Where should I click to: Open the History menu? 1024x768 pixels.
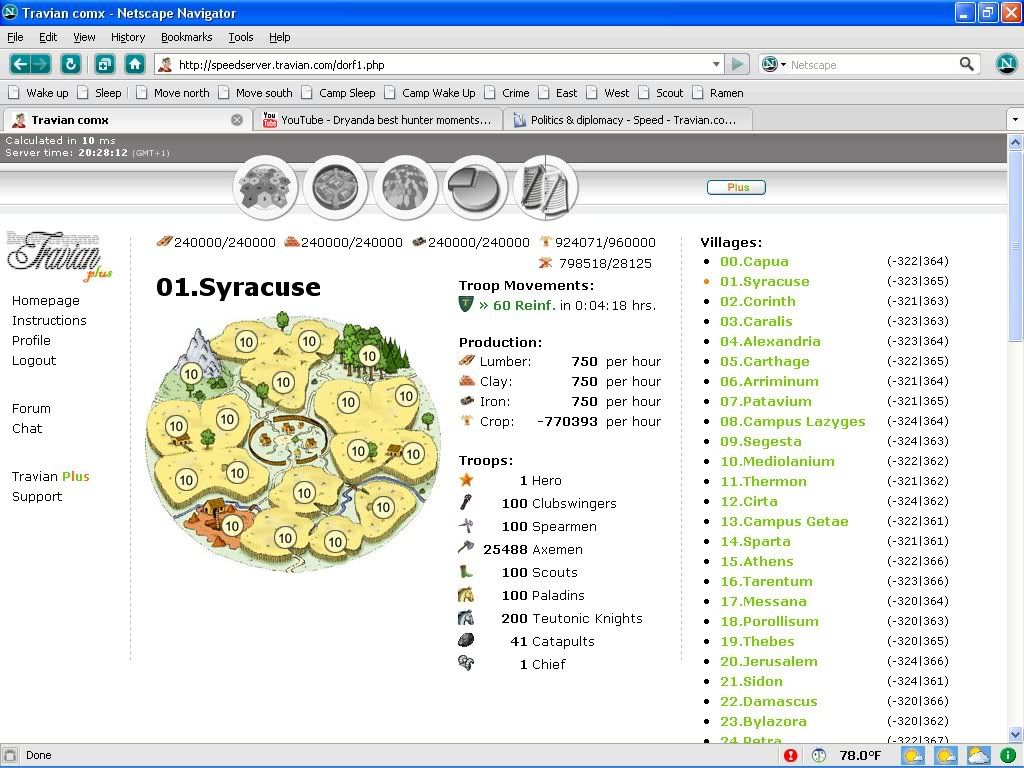click(x=128, y=37)
